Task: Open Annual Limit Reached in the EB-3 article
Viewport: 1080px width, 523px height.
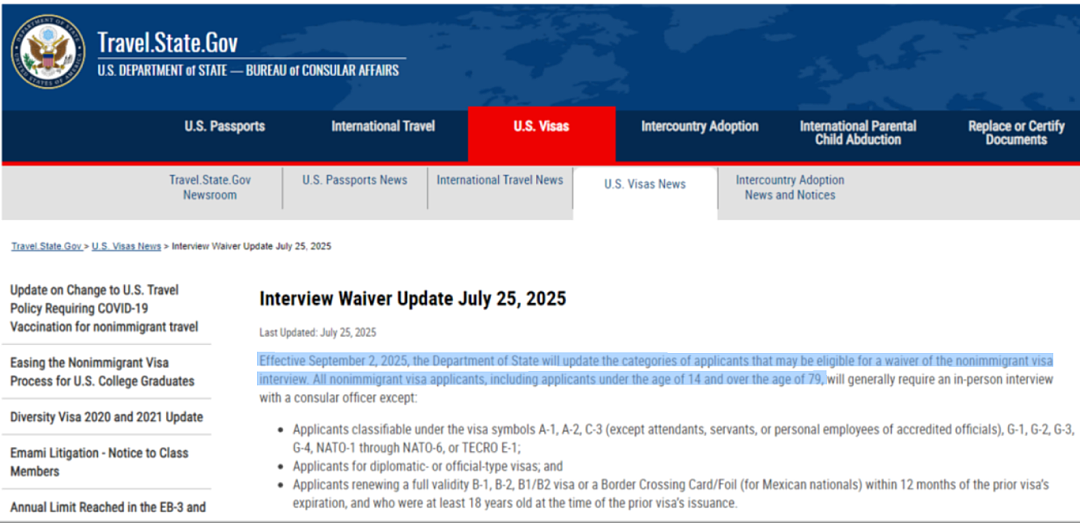Action: point(107,507)
